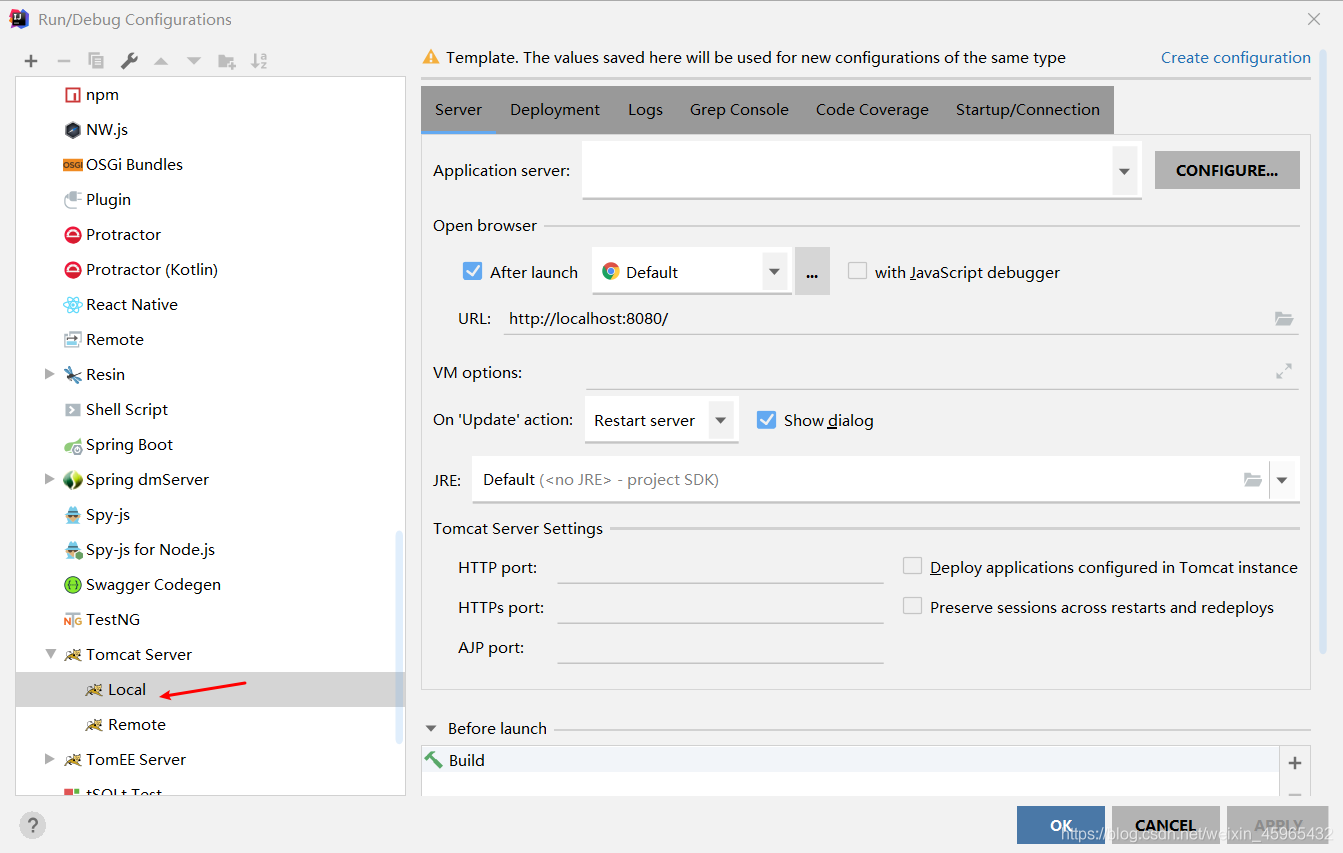Click the Add New Configuration plus icon
This screenshot has height=853, width=1343.
[x=31, y=61]
